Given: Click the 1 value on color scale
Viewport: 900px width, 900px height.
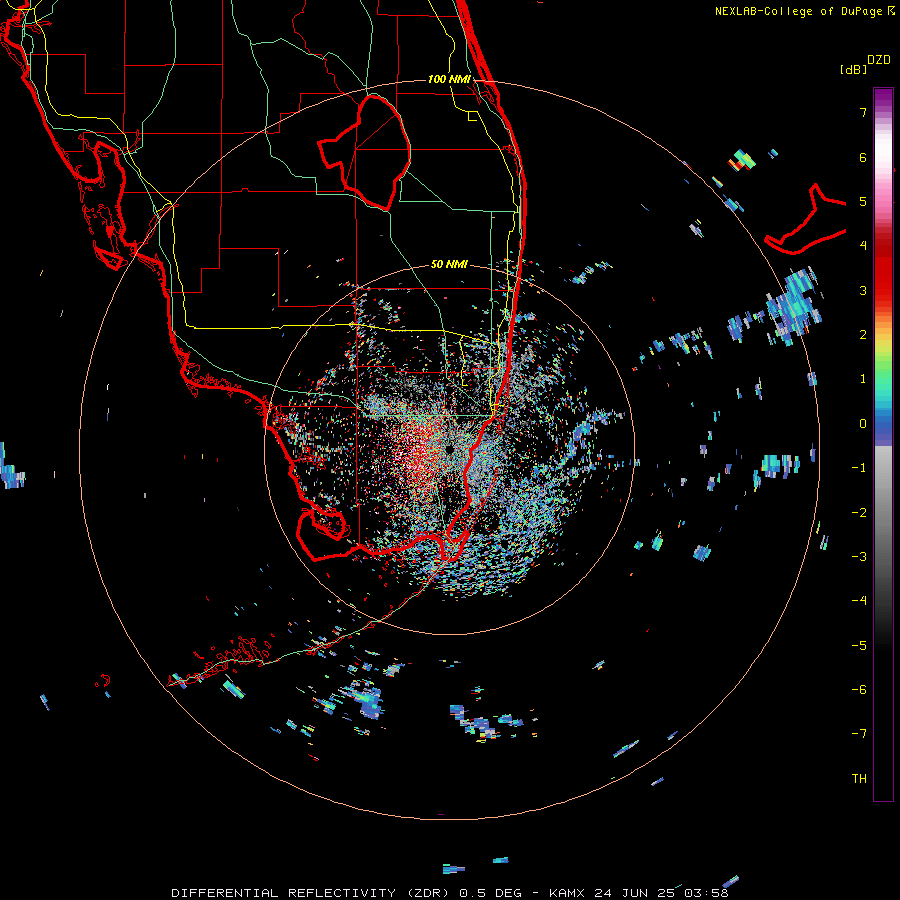Looking at the screenshot, I should click(863, 379).
